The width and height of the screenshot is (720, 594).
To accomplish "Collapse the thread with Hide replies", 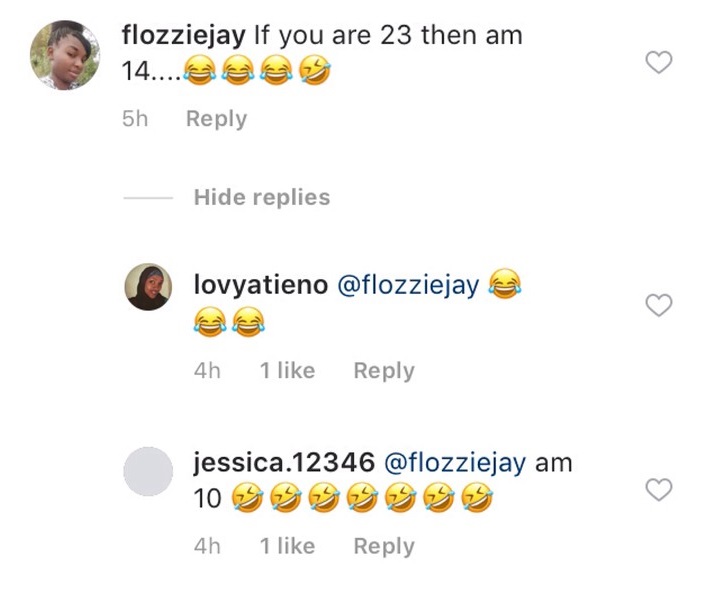I will click(261, 197).
